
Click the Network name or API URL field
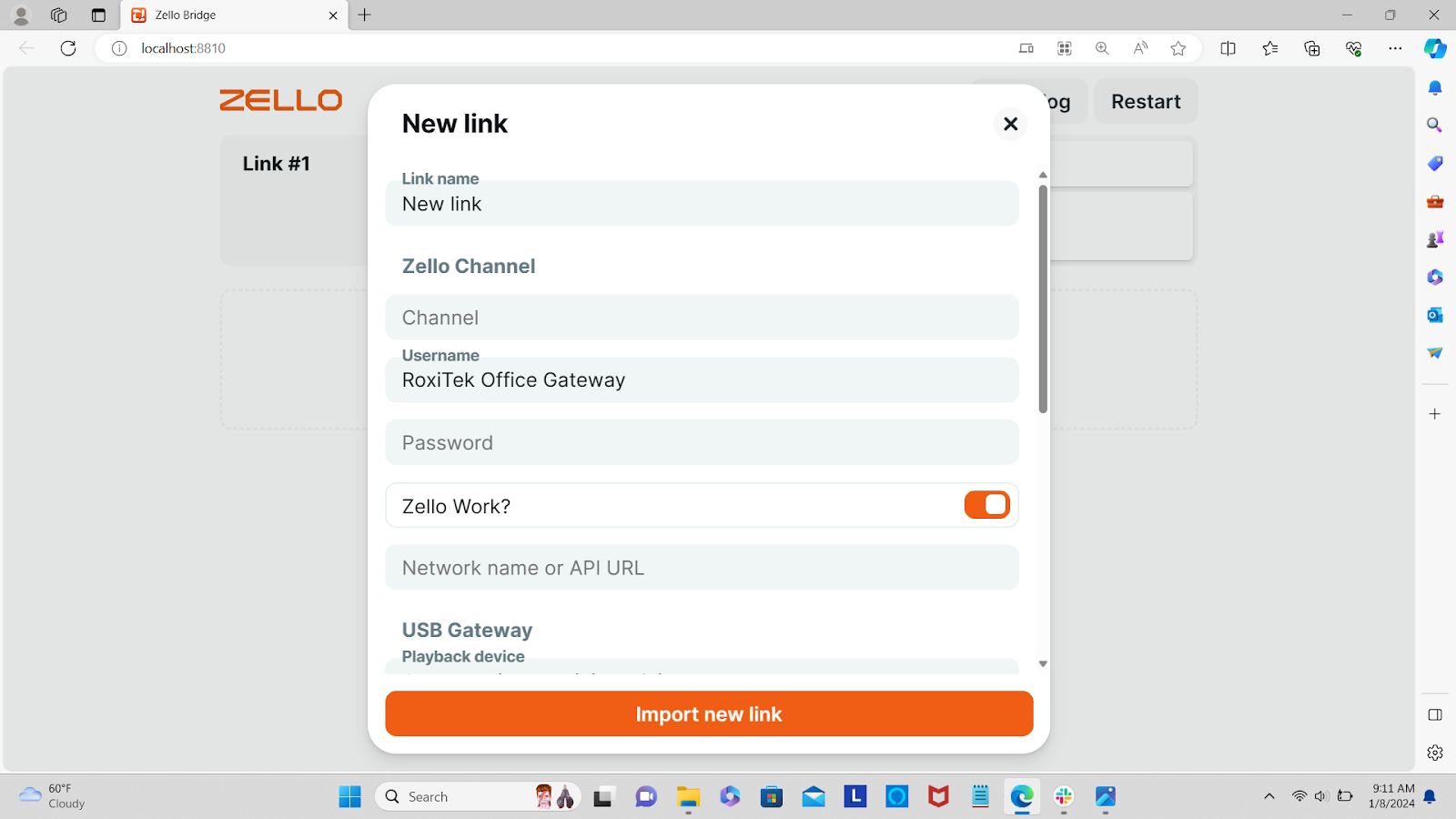point(702,568)
